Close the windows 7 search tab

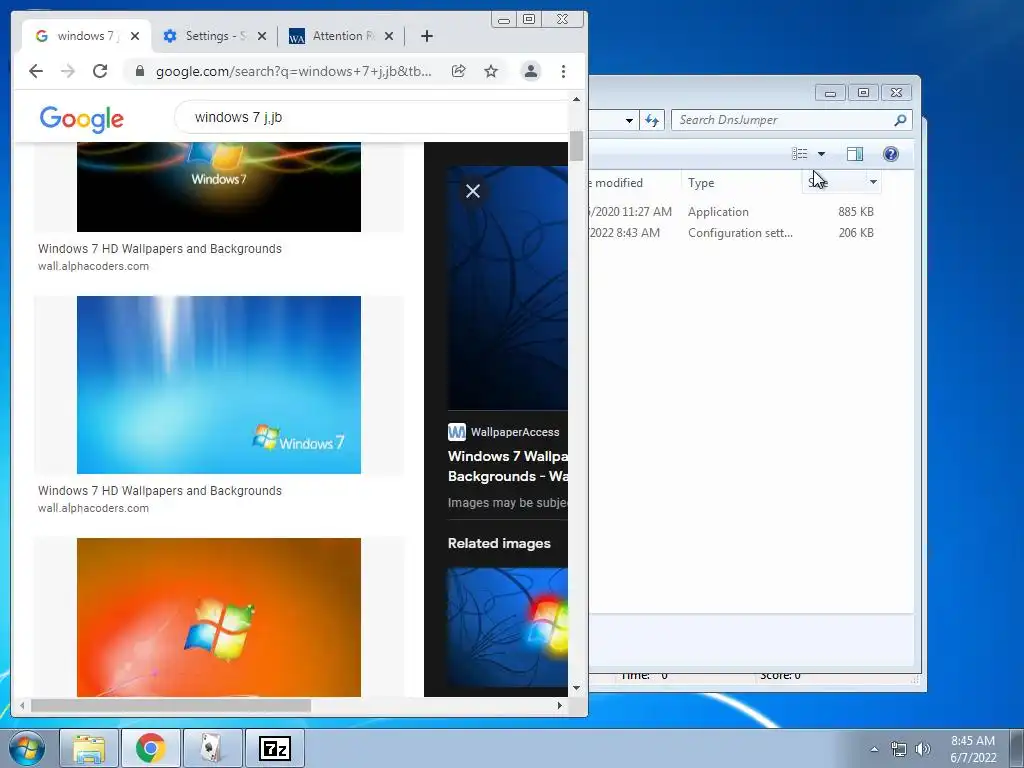[x=135, y=36]
